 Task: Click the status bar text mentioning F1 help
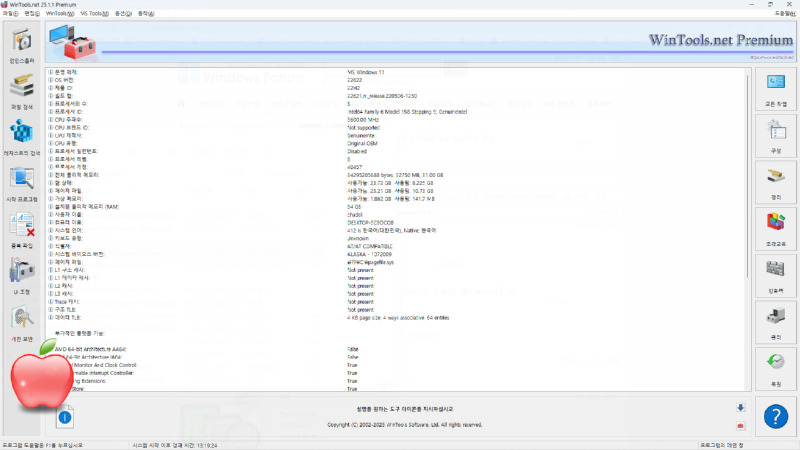(42, 445)
